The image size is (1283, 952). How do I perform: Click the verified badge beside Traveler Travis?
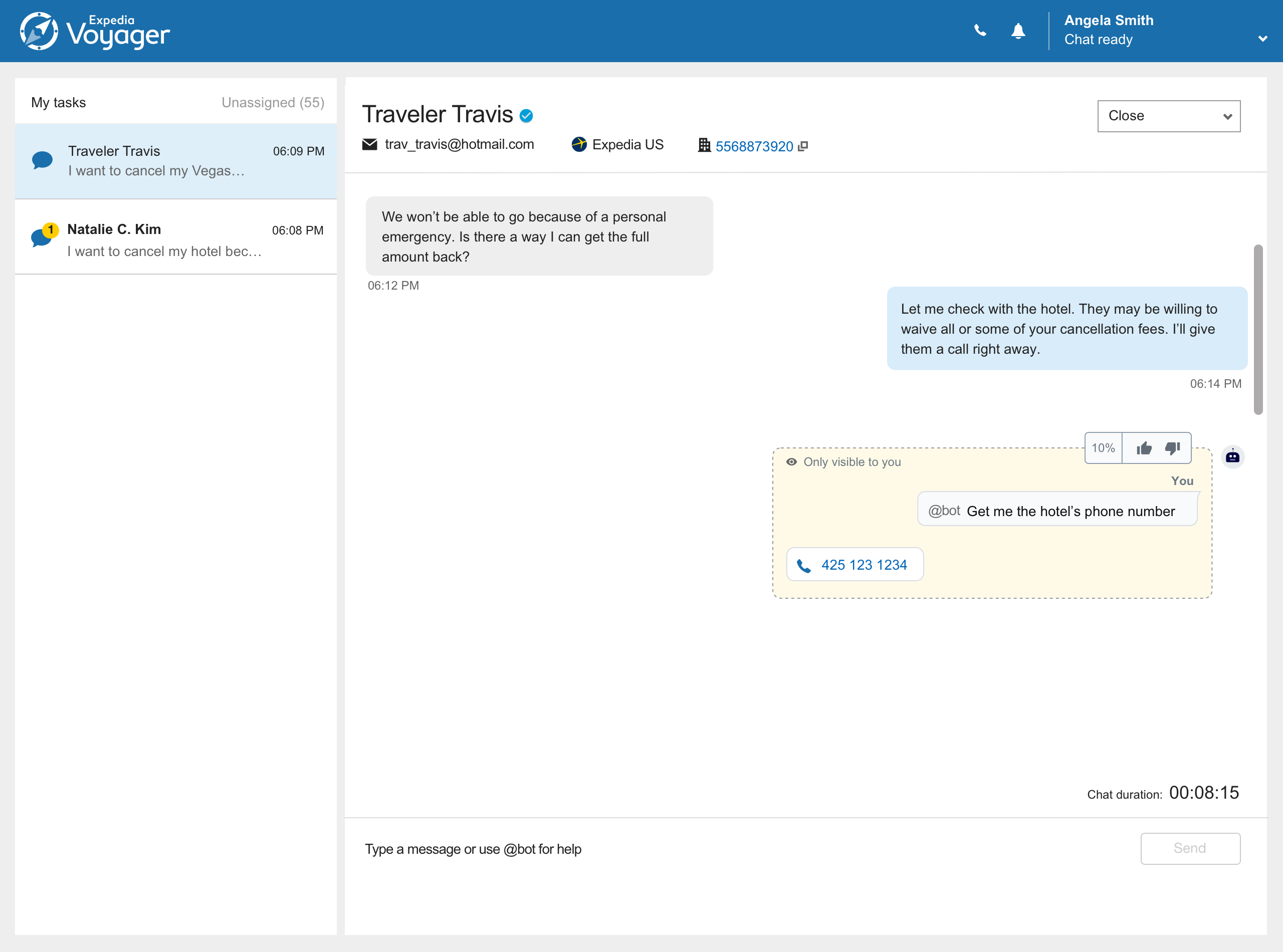pyautogui.click(x=526, y=116)
